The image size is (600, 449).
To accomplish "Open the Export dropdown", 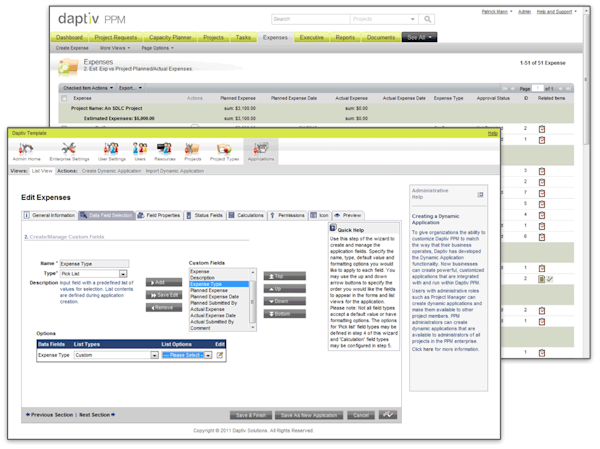I will pos(130,88).
